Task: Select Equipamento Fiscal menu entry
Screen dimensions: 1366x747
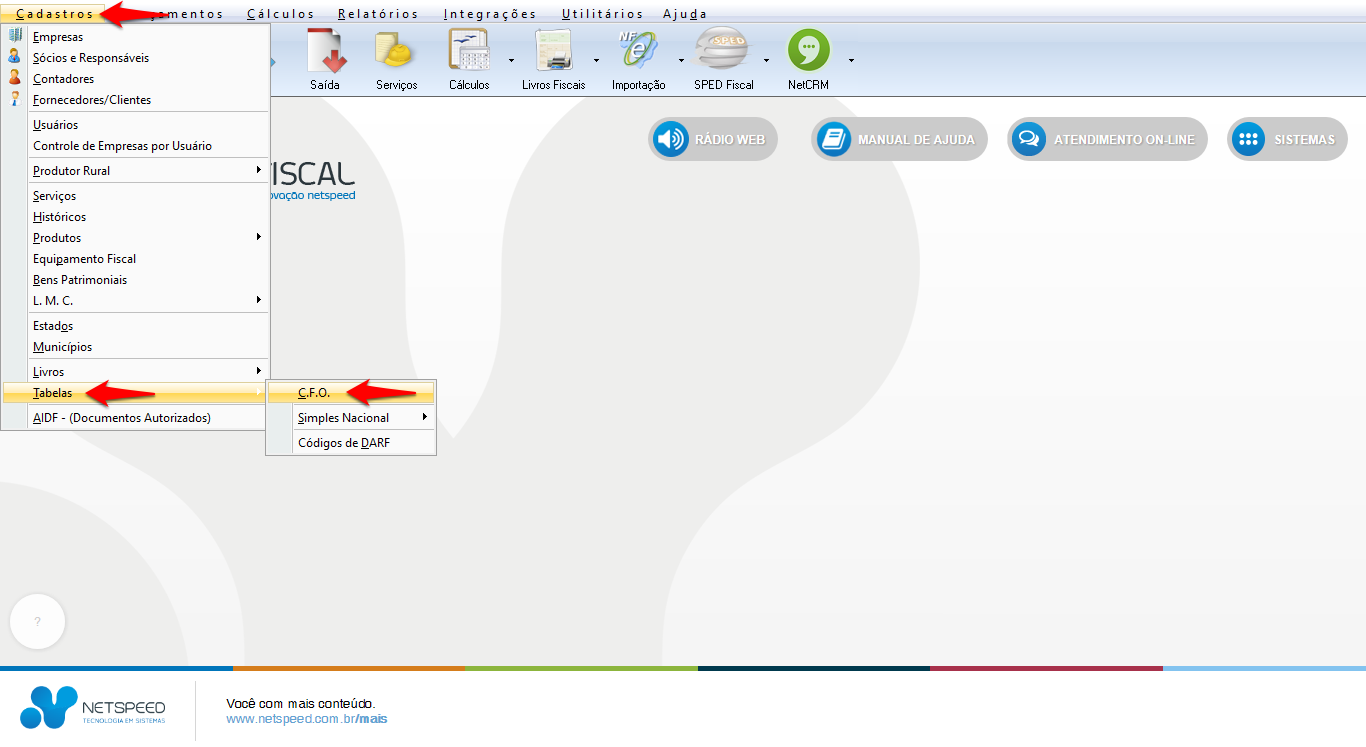Action: [x=136, y=258]
